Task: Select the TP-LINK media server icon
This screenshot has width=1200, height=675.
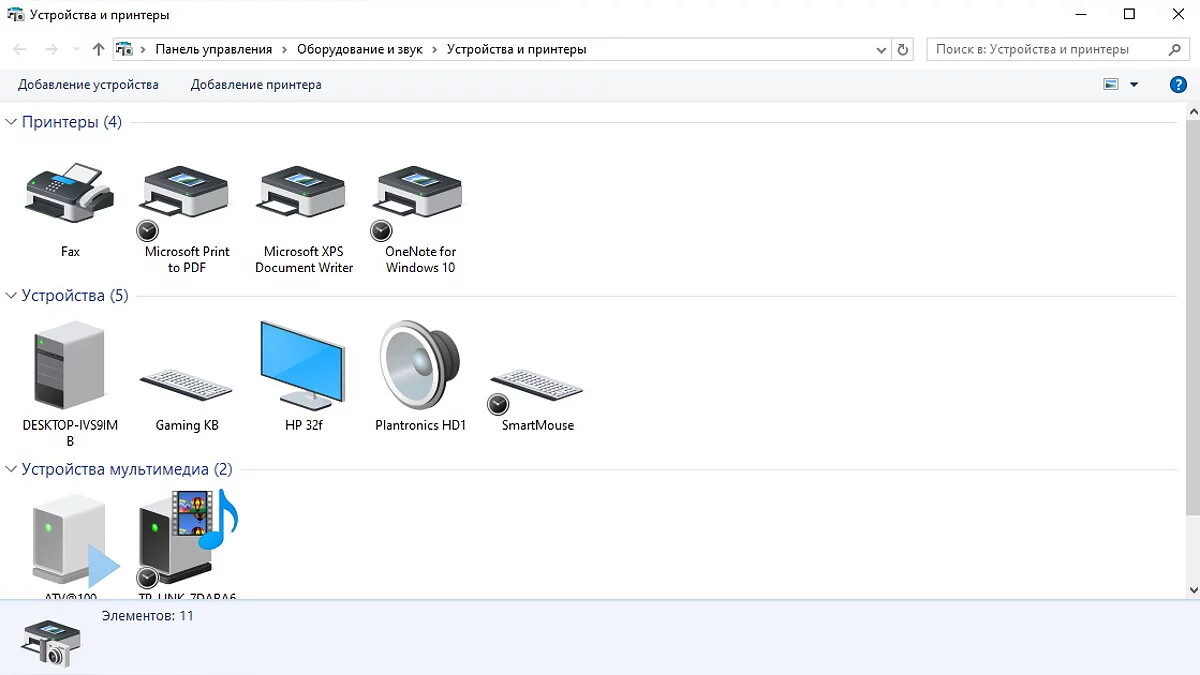Action: pyautogui.click(x=188, y=539)
